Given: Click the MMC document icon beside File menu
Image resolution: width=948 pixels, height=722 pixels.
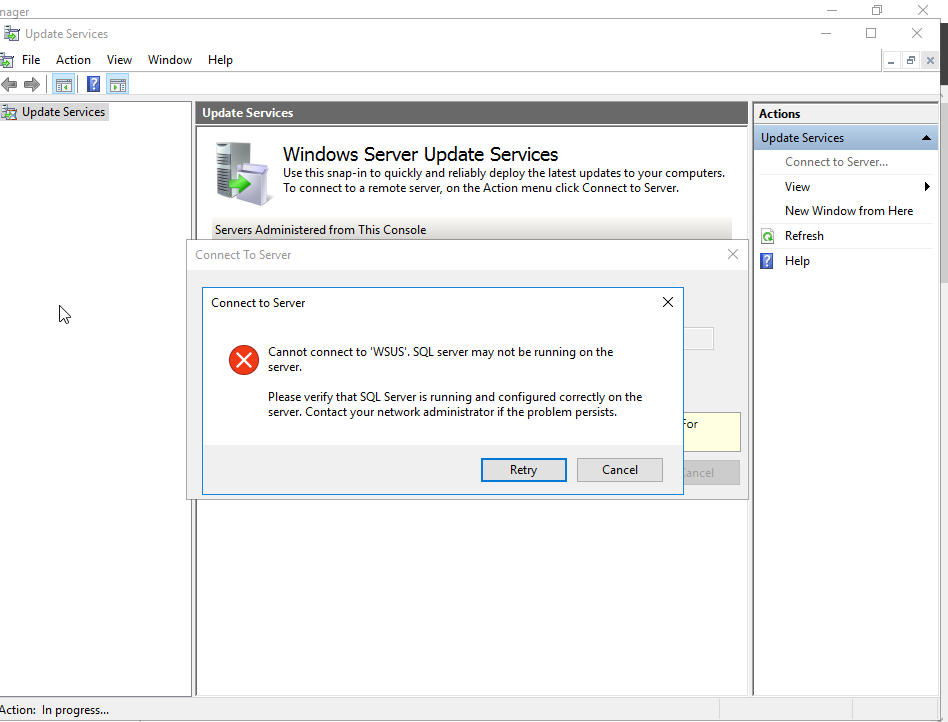Looking at the screenshot, I should (7, 60).
